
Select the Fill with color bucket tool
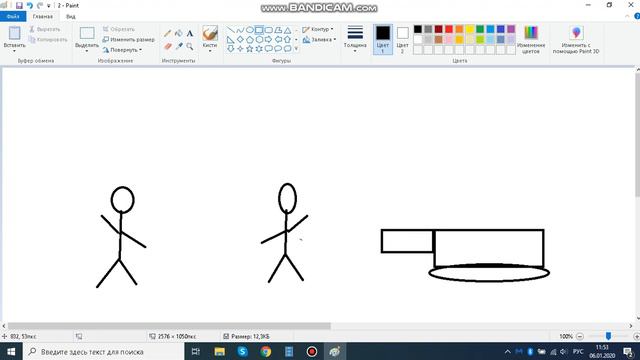[178, 33]
